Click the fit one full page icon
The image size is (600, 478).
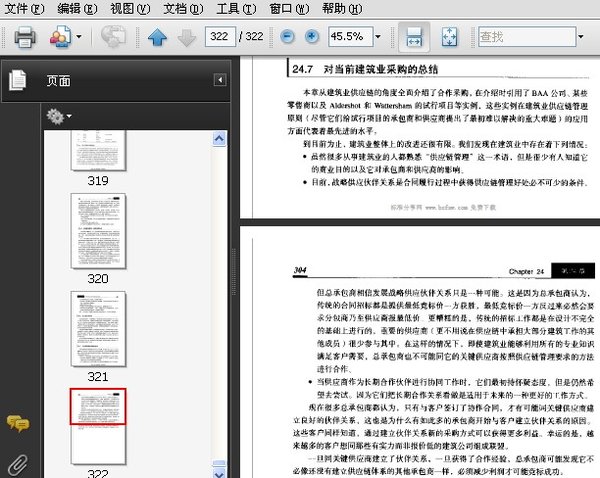click(x=449, y=37)
